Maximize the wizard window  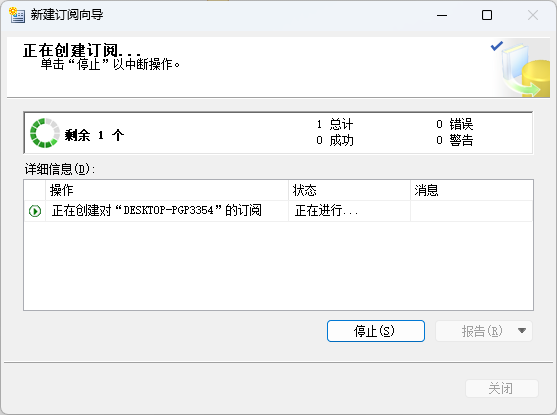coord(487,15)
